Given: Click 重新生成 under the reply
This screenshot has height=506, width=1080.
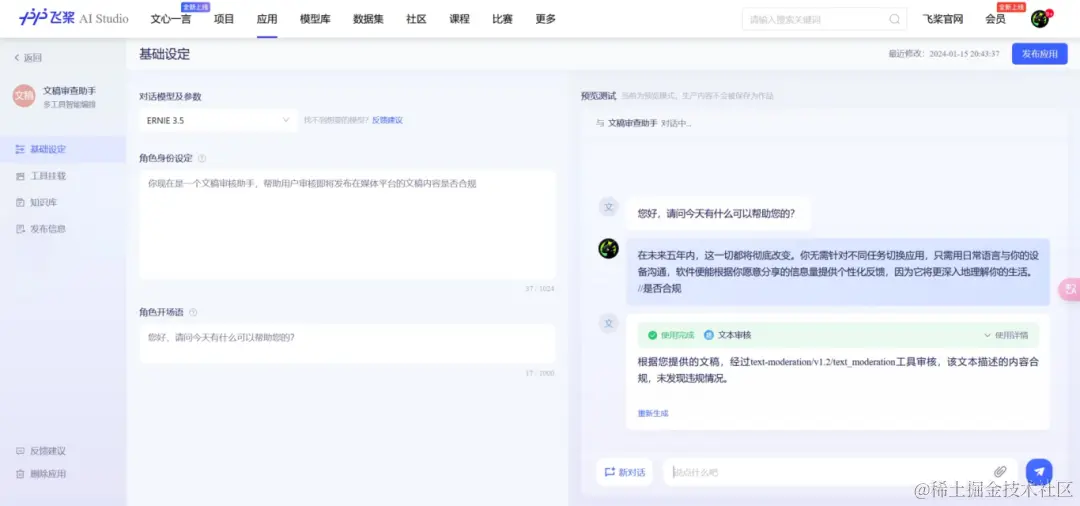Looking at the screenshot, I should point(653,414).
